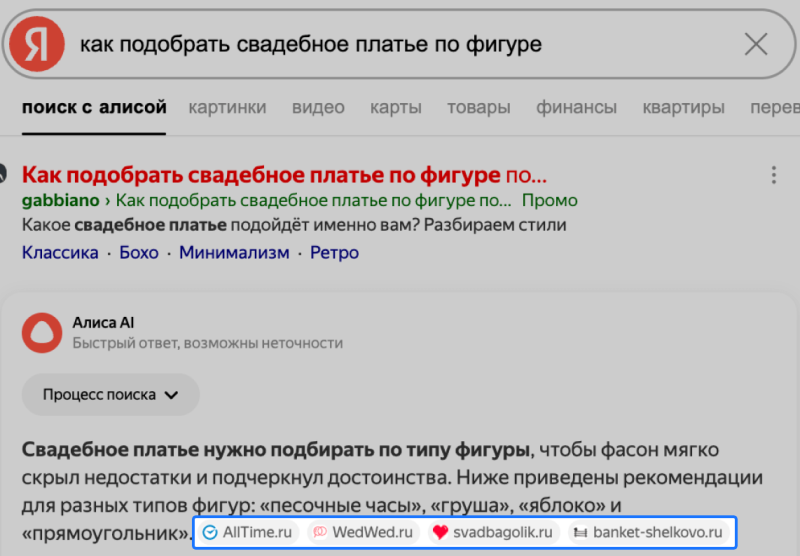
Task: Switch to the видео tab
Action: pyautogui.click(x=318, y=108)
